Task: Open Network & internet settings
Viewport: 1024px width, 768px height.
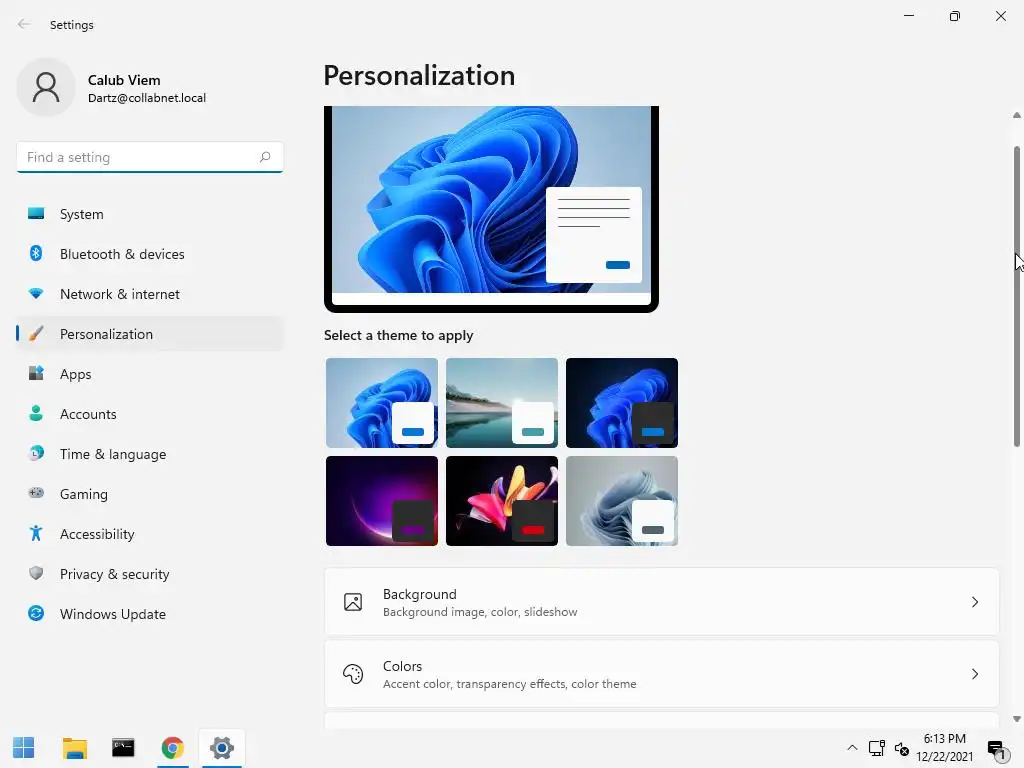Action: (x=150, y=294)
